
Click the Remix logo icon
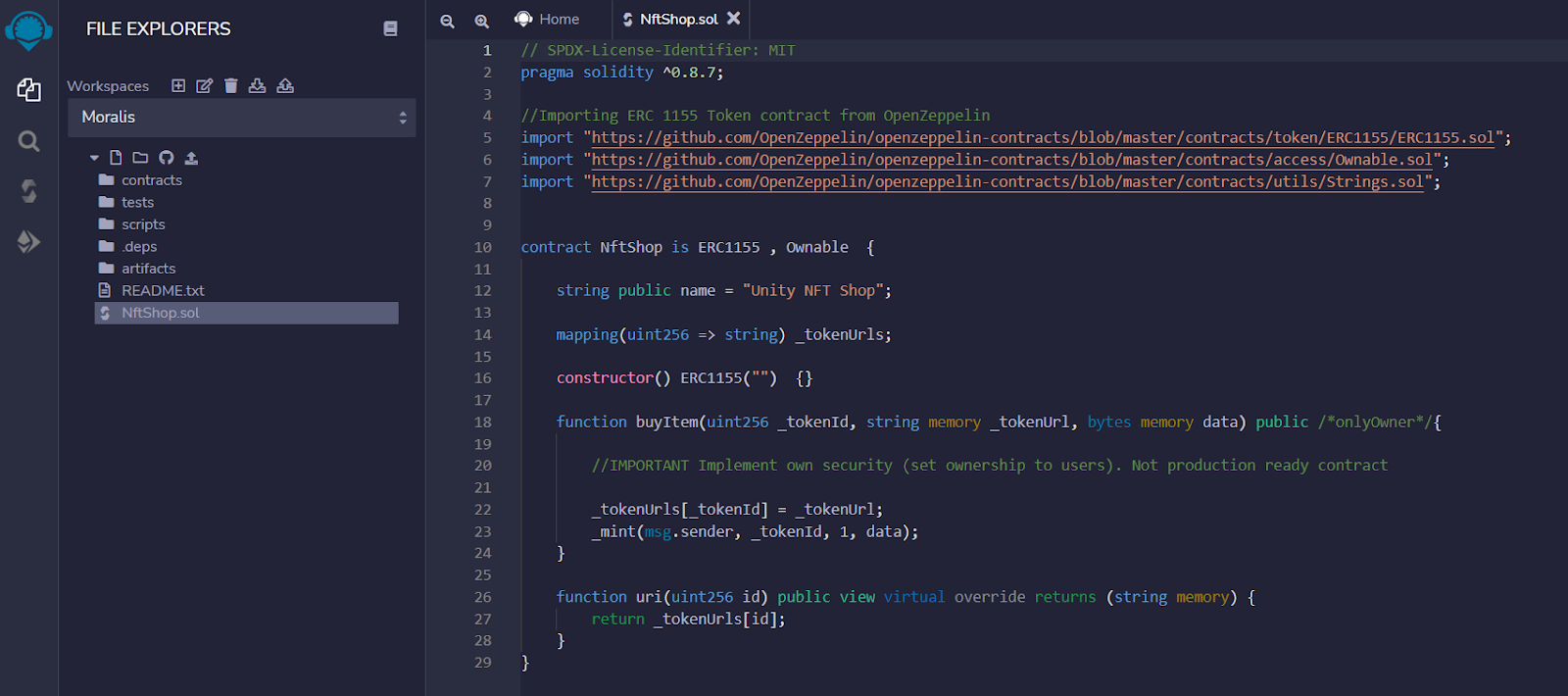pyautogui.click(x=28, y=30)
